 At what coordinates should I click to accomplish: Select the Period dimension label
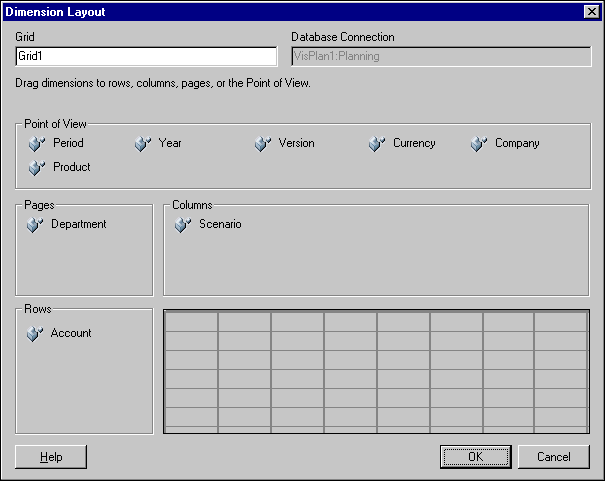68,144
